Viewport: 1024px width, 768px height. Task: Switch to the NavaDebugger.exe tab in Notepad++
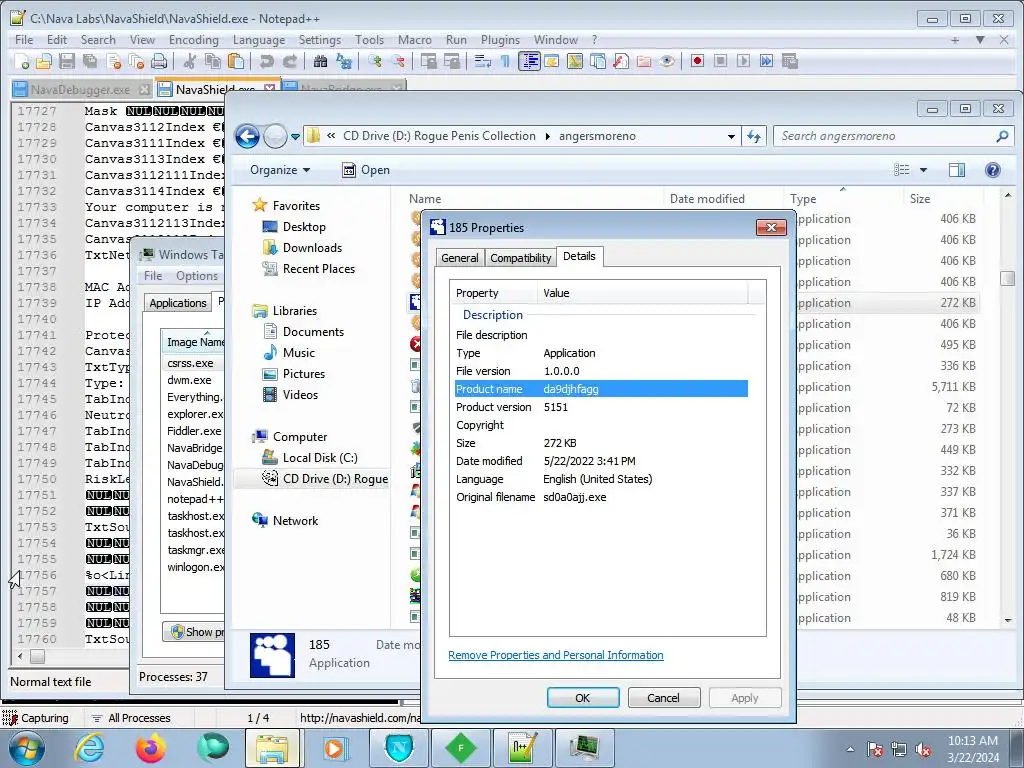(x=81, y=89)
